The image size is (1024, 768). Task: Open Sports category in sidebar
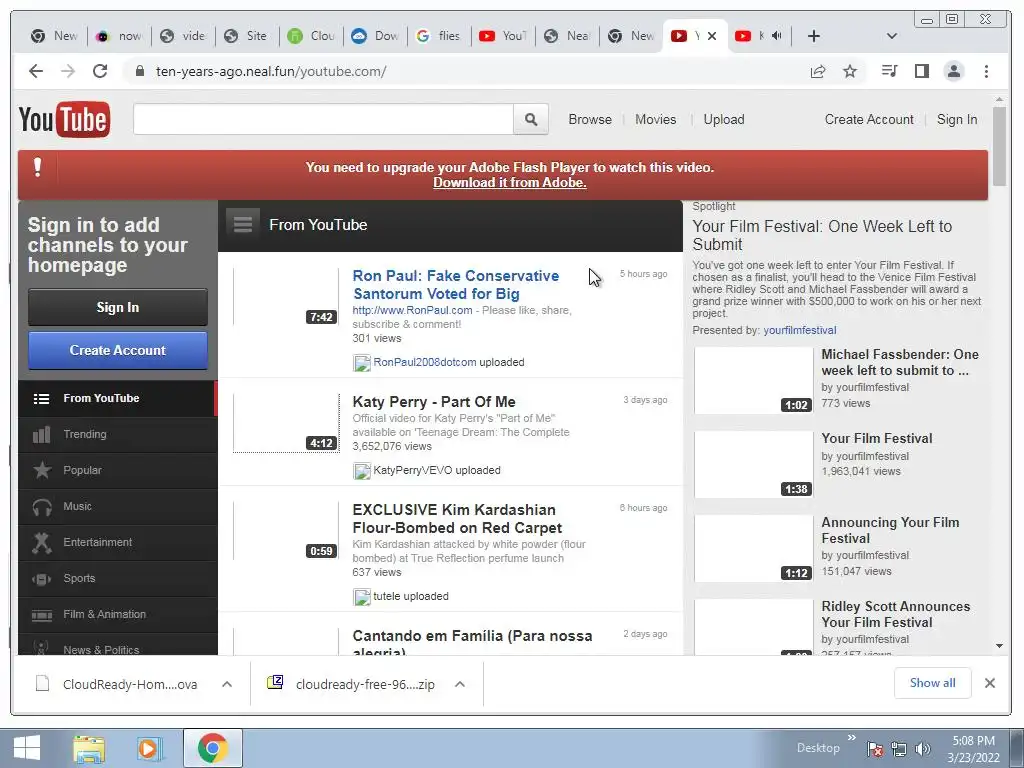pos(118,578)
